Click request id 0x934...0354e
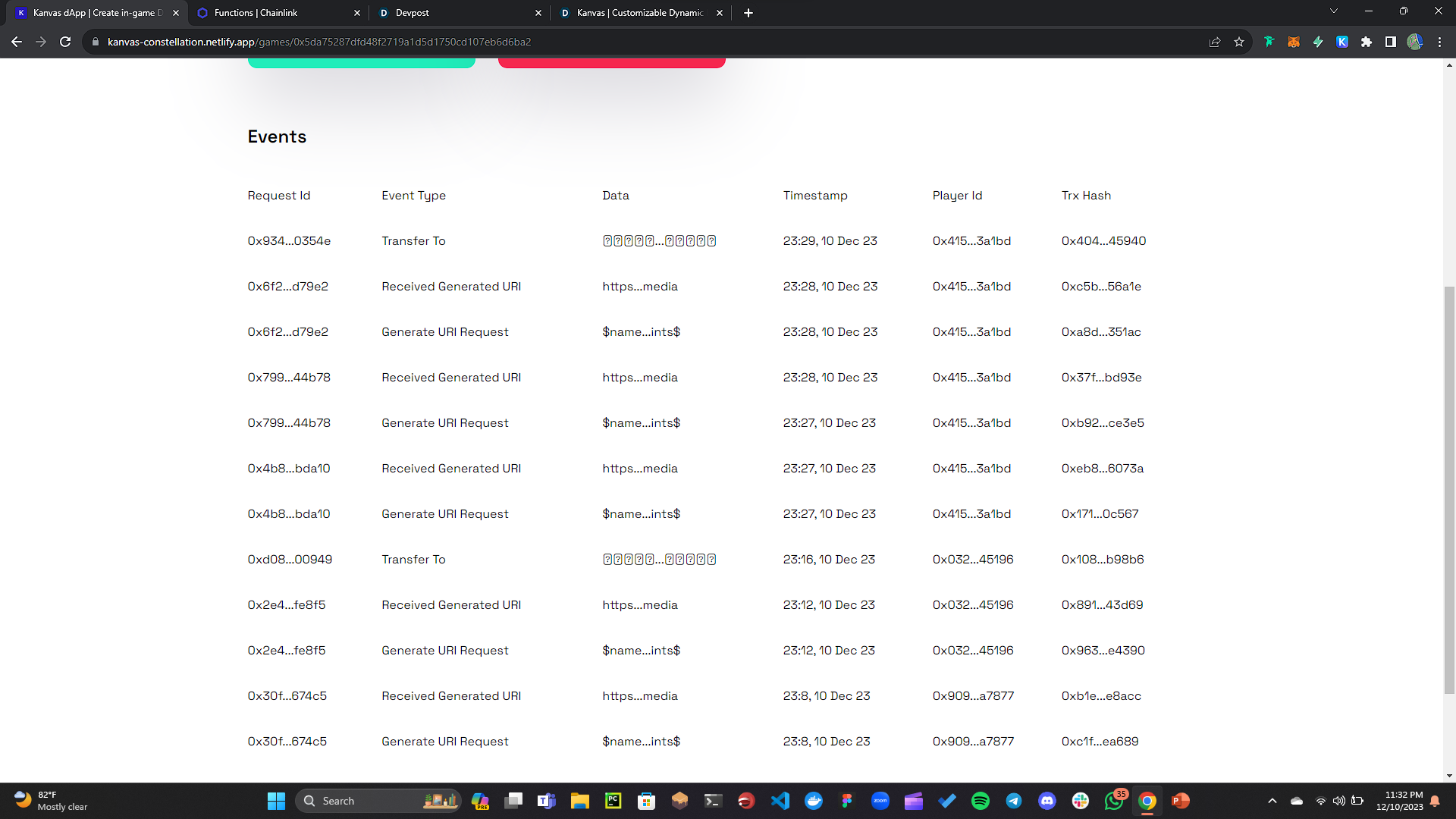 (x=289, y=241)
